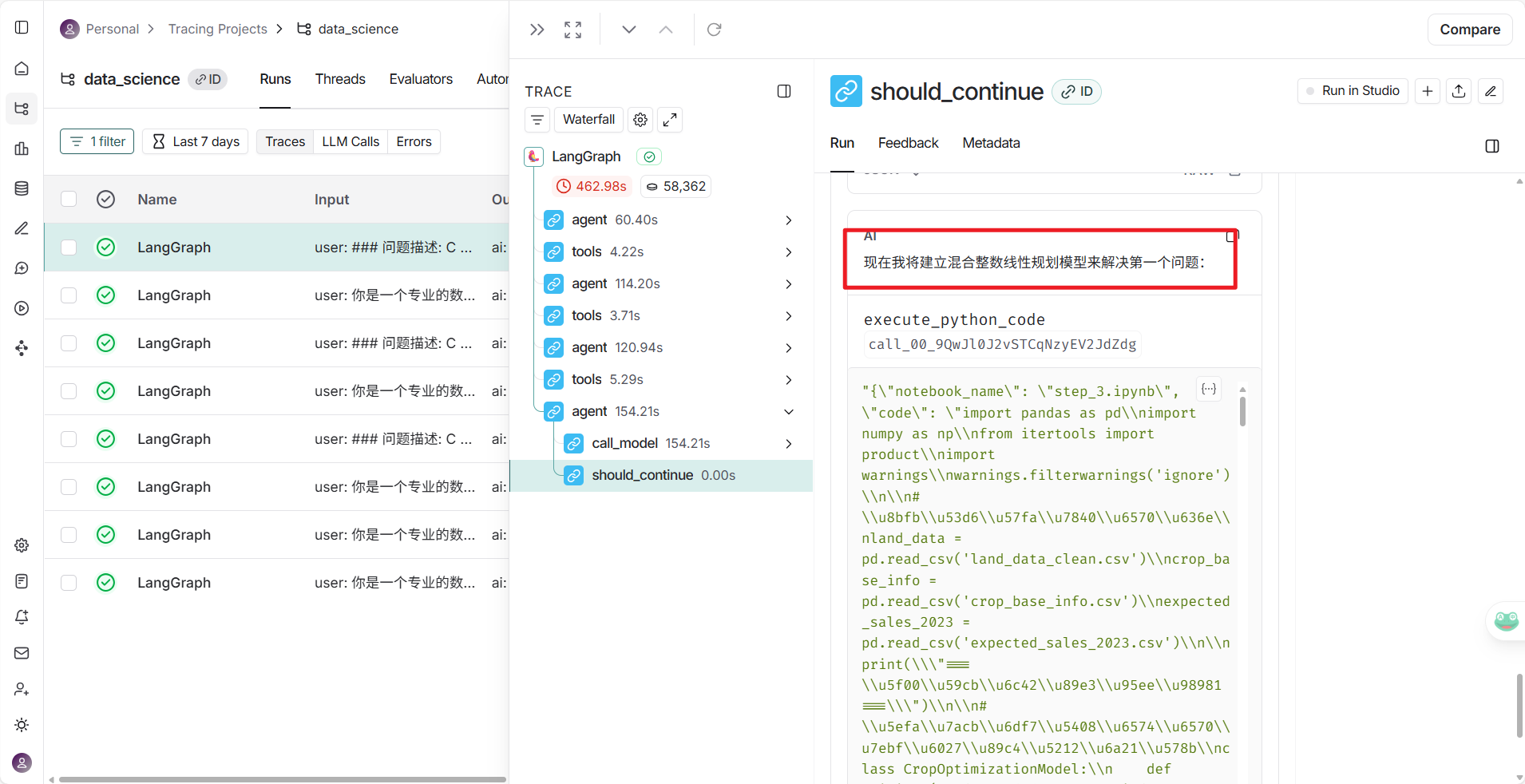1525x784 pixels.
Task: Expand the agent 114.20s node
Action: coord(789,284)
